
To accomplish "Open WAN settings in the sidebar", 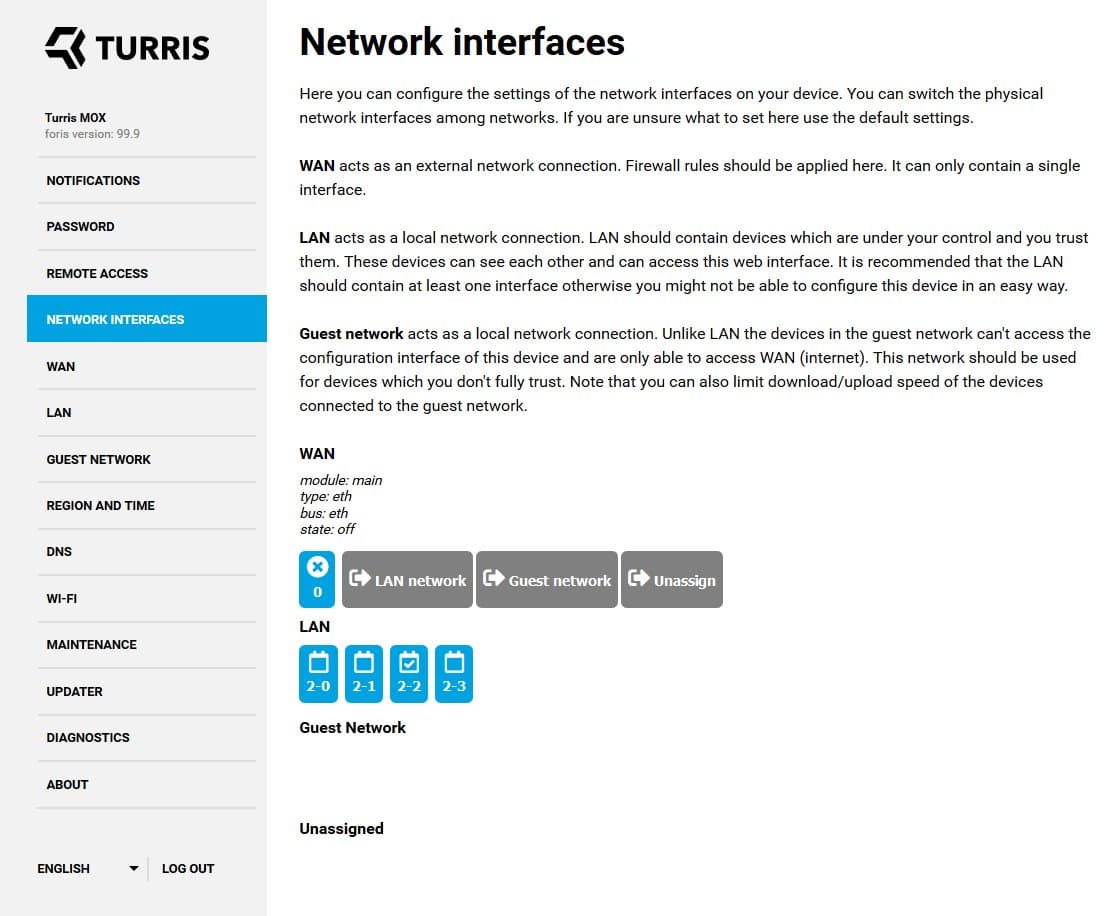I will (x=61, y=367).
